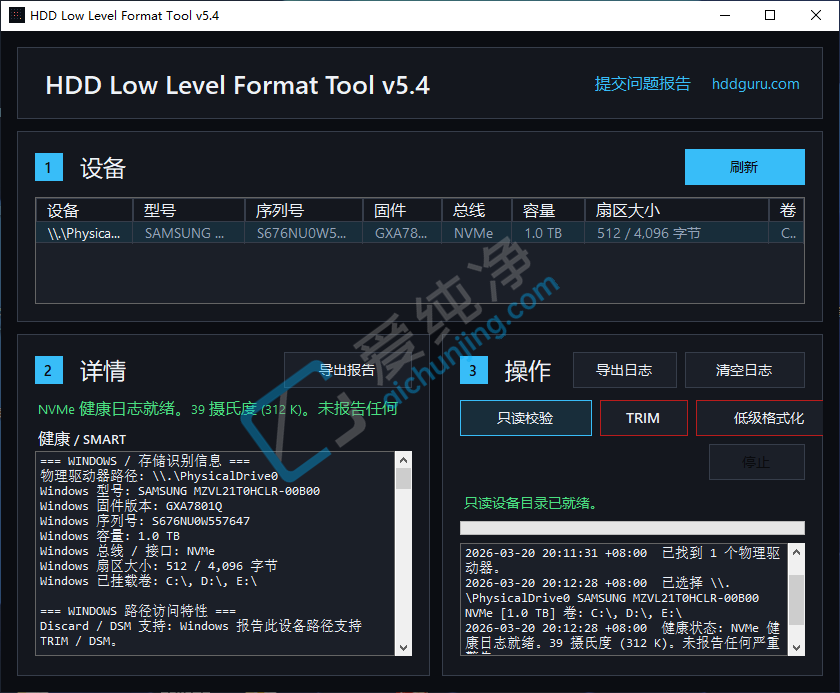Click the Windows 固件版本 GXA7801Q line
Viewport: 840px width, 693px height.
131,506
